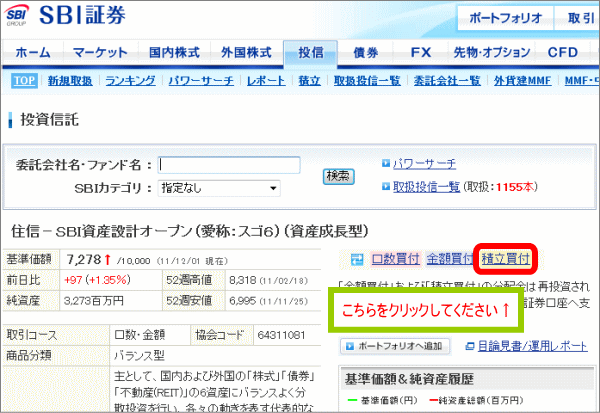Open the SBIカテゴリ dropdown
This screenshot has height=413, width=600.
(x=219, y=188)
